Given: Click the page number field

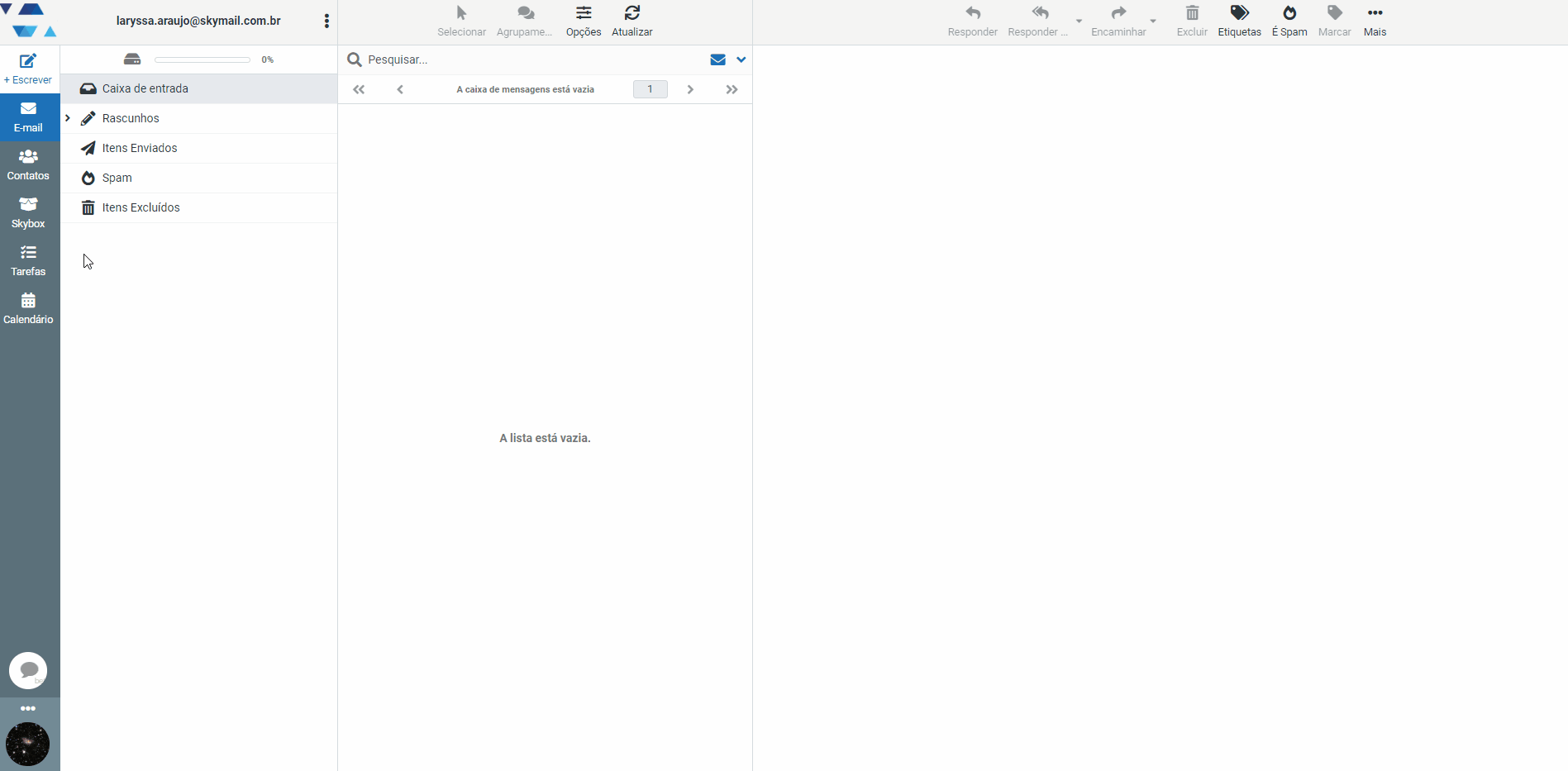Looking at the screenshot, I should 651,89.
